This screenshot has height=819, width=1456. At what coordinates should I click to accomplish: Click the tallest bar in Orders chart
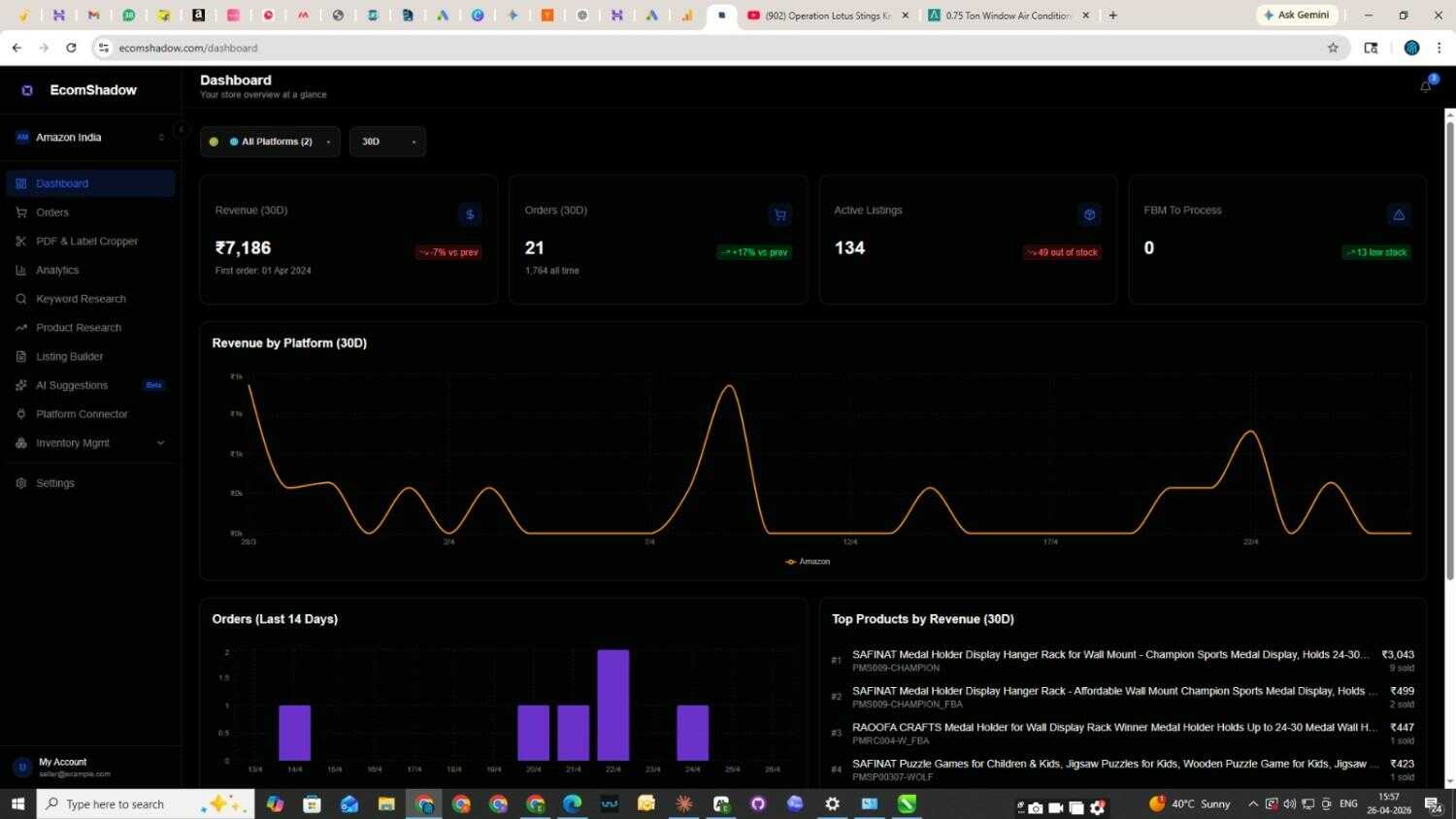(x=612, y=705)
